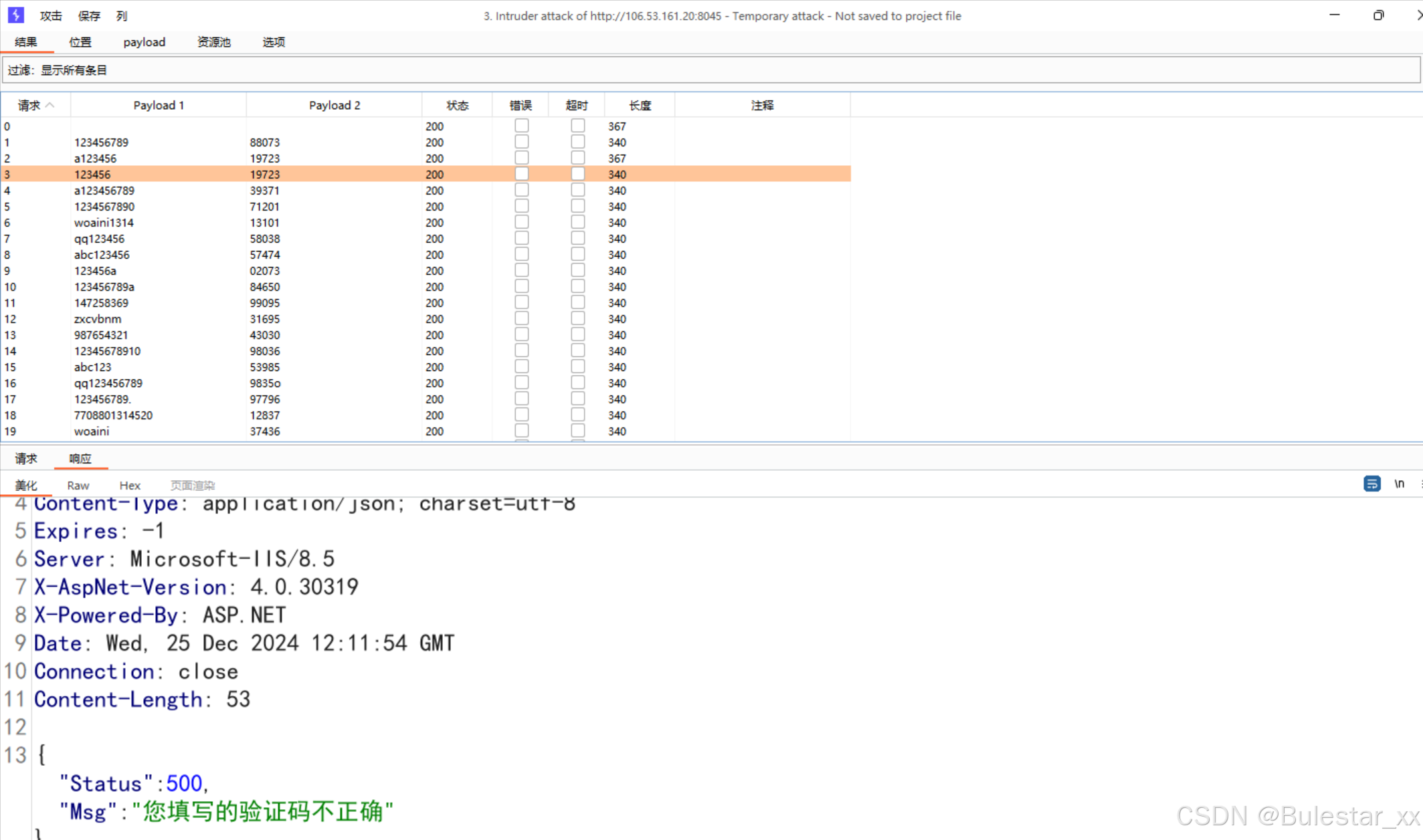Minimize the Intruder attack window
Image resolution: width=1423 pixels, height=840 pixels.
(1334, 15)
